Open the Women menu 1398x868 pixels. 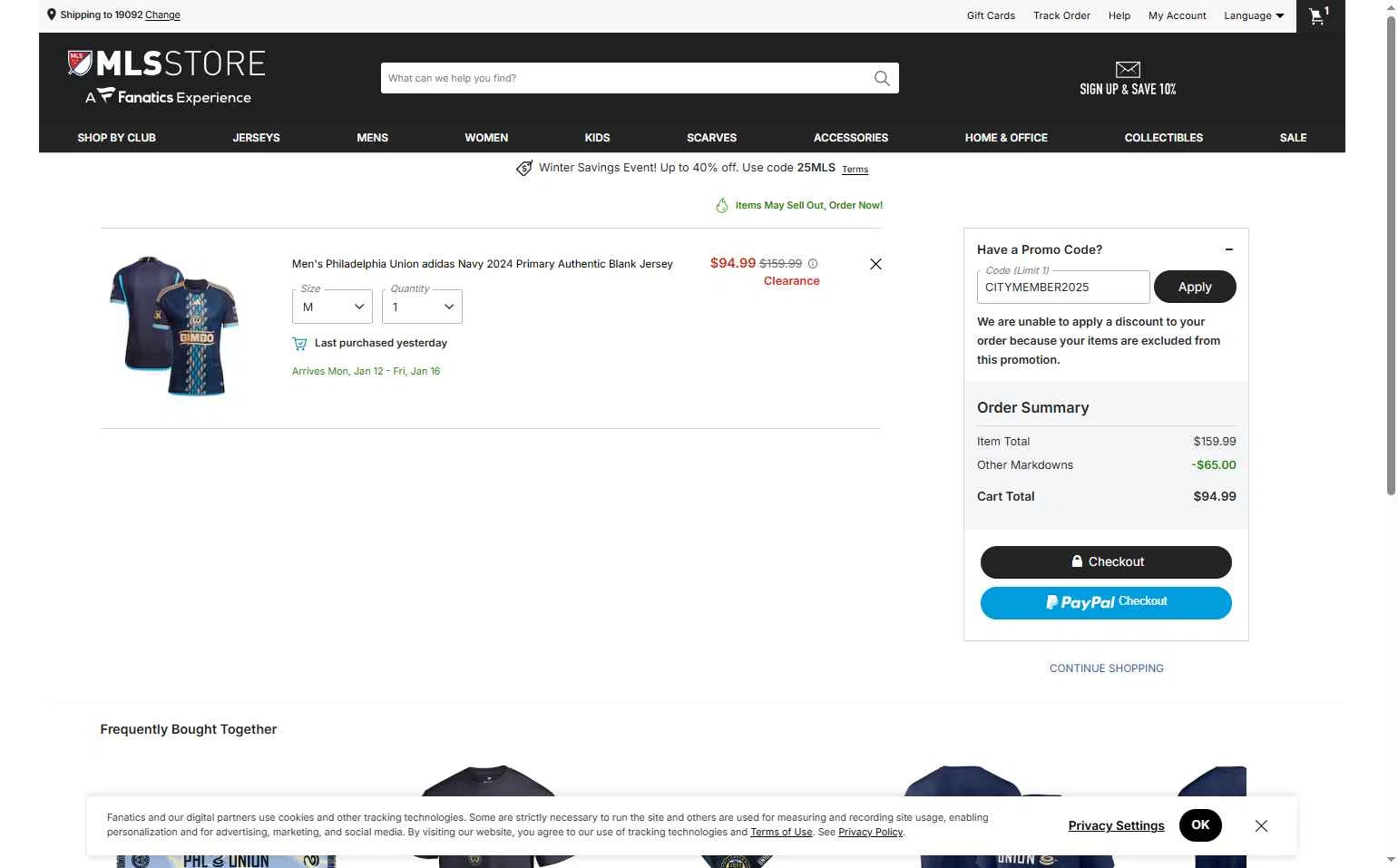(486, 138)
